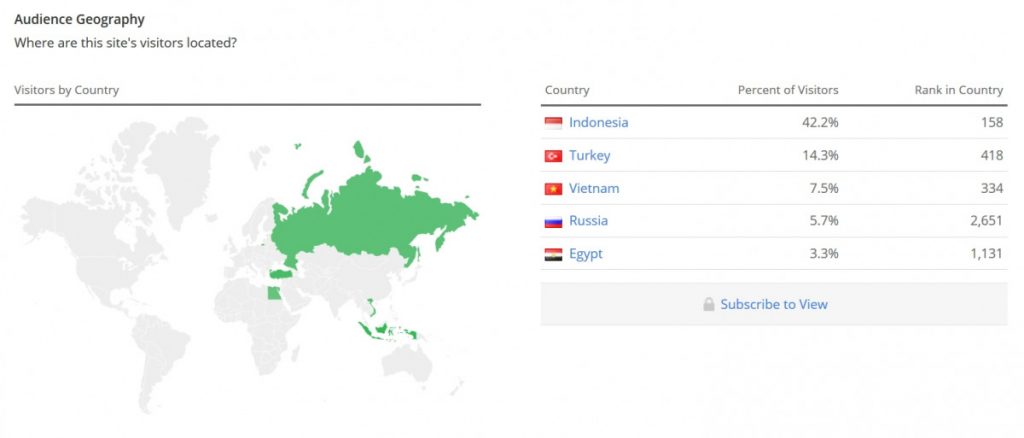Click the Rank in Country column header
The image size is (1024, 438).
pyautogui.click(x=958, y=90)
